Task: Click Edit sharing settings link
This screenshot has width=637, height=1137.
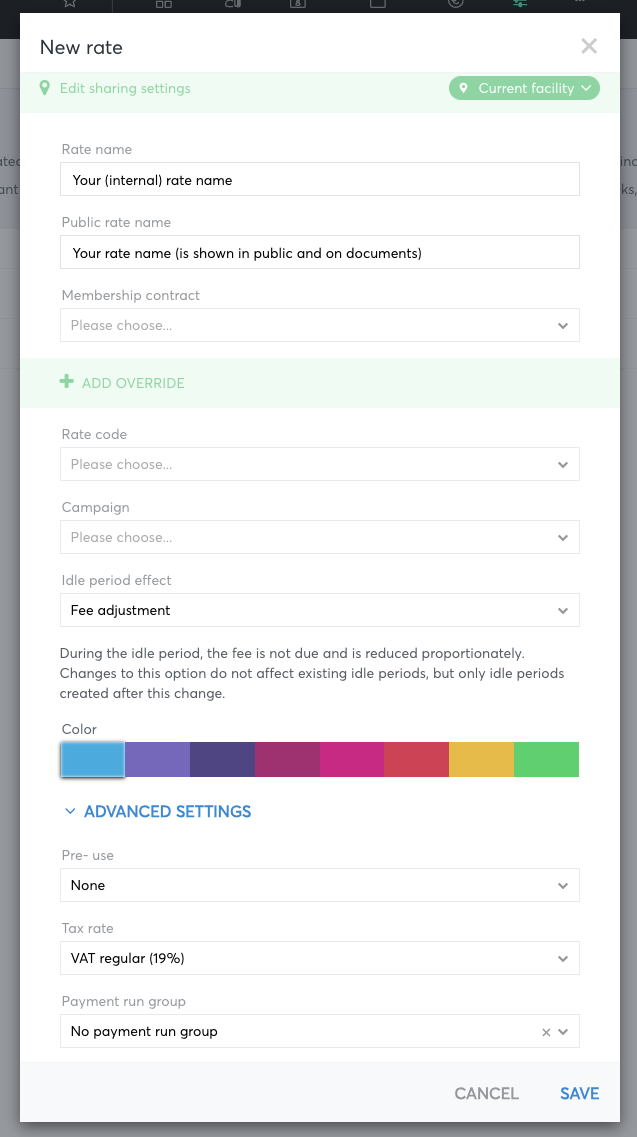Action: [125, 88]
